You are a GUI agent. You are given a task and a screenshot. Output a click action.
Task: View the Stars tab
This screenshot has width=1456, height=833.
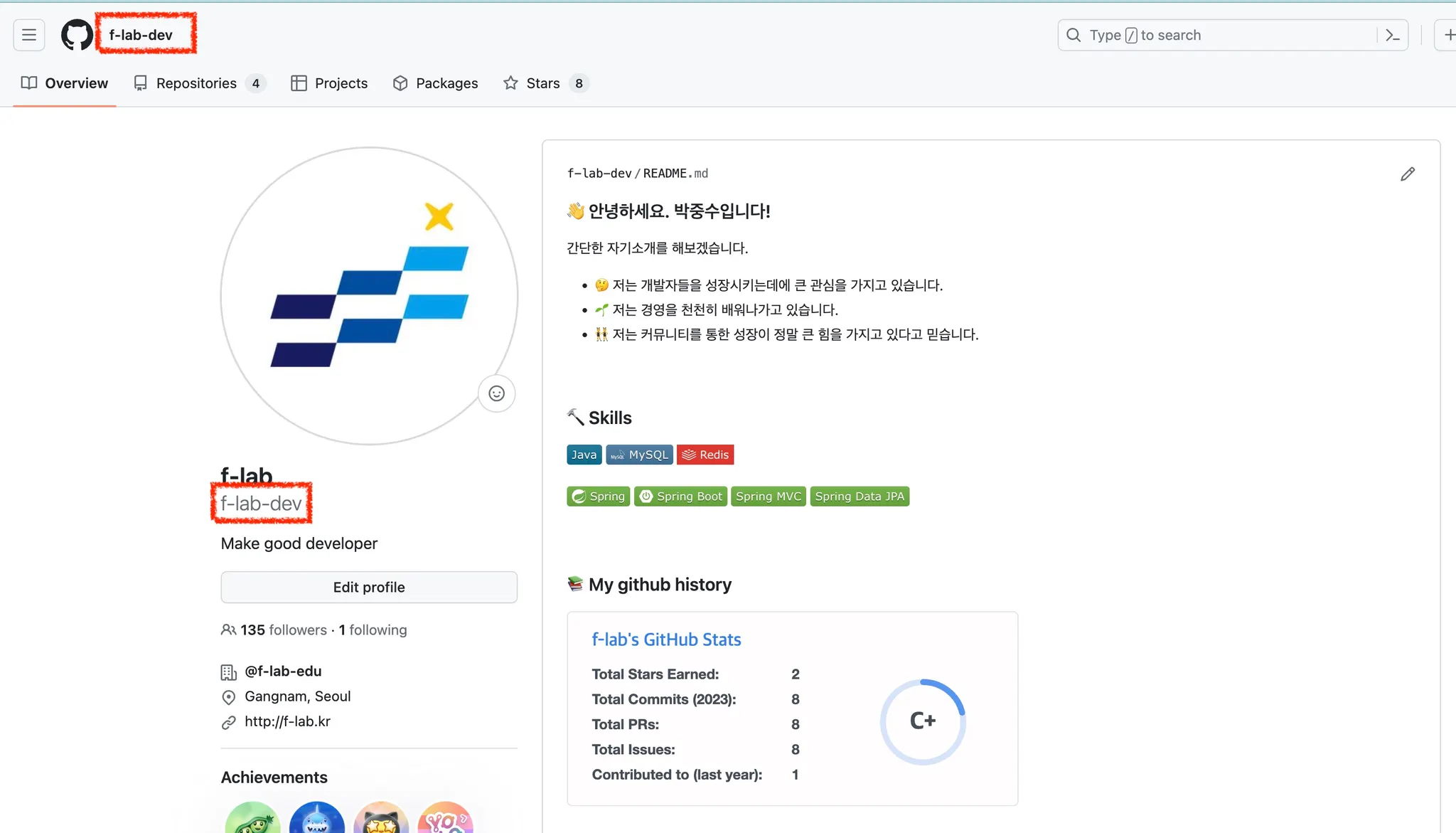click(x=545, y=83)
